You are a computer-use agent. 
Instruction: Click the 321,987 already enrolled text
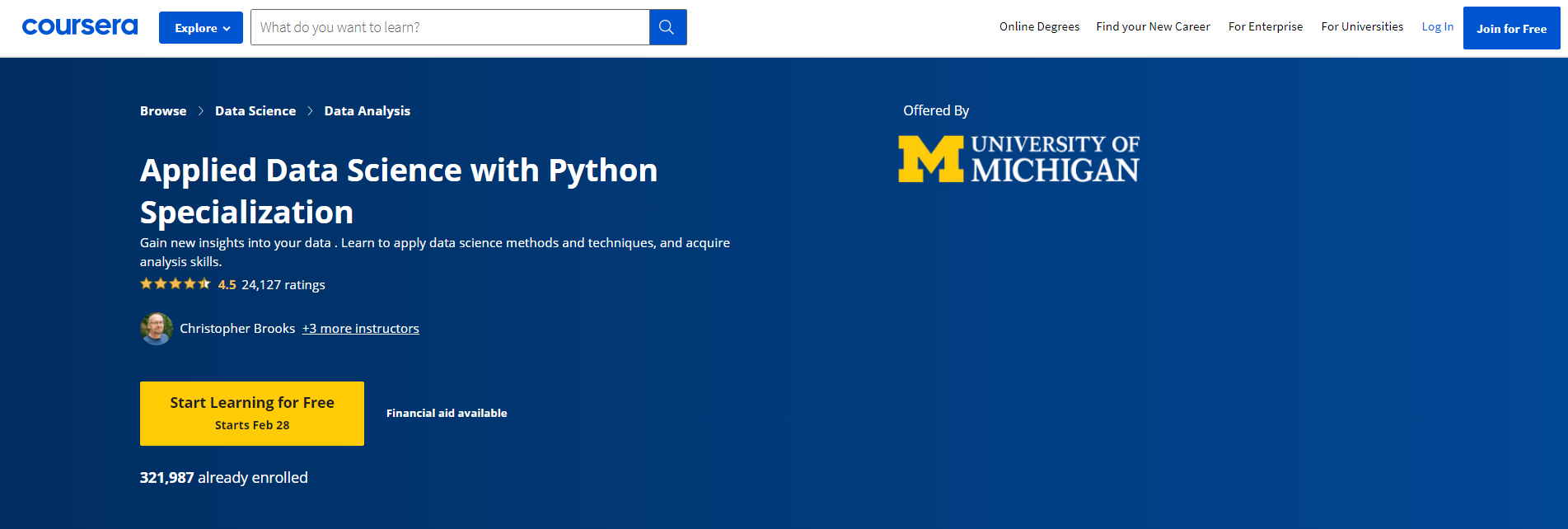point(224,478)
